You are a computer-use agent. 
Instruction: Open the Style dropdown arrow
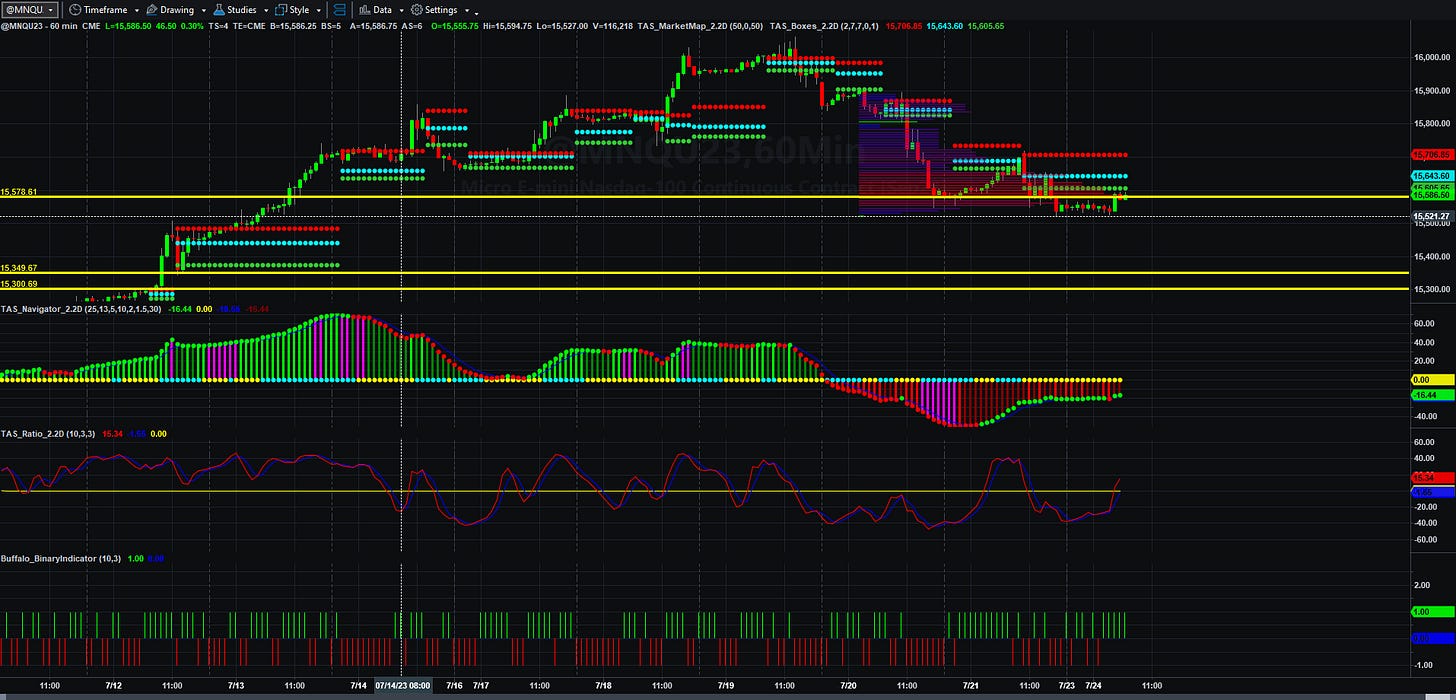click(x=318, y=10)
